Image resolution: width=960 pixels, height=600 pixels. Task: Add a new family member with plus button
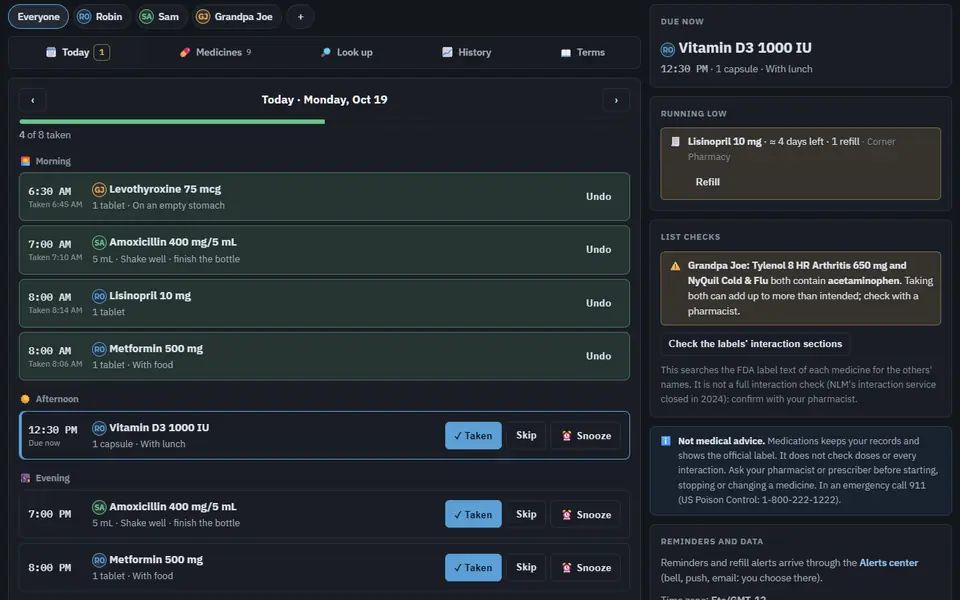(300, 17)
